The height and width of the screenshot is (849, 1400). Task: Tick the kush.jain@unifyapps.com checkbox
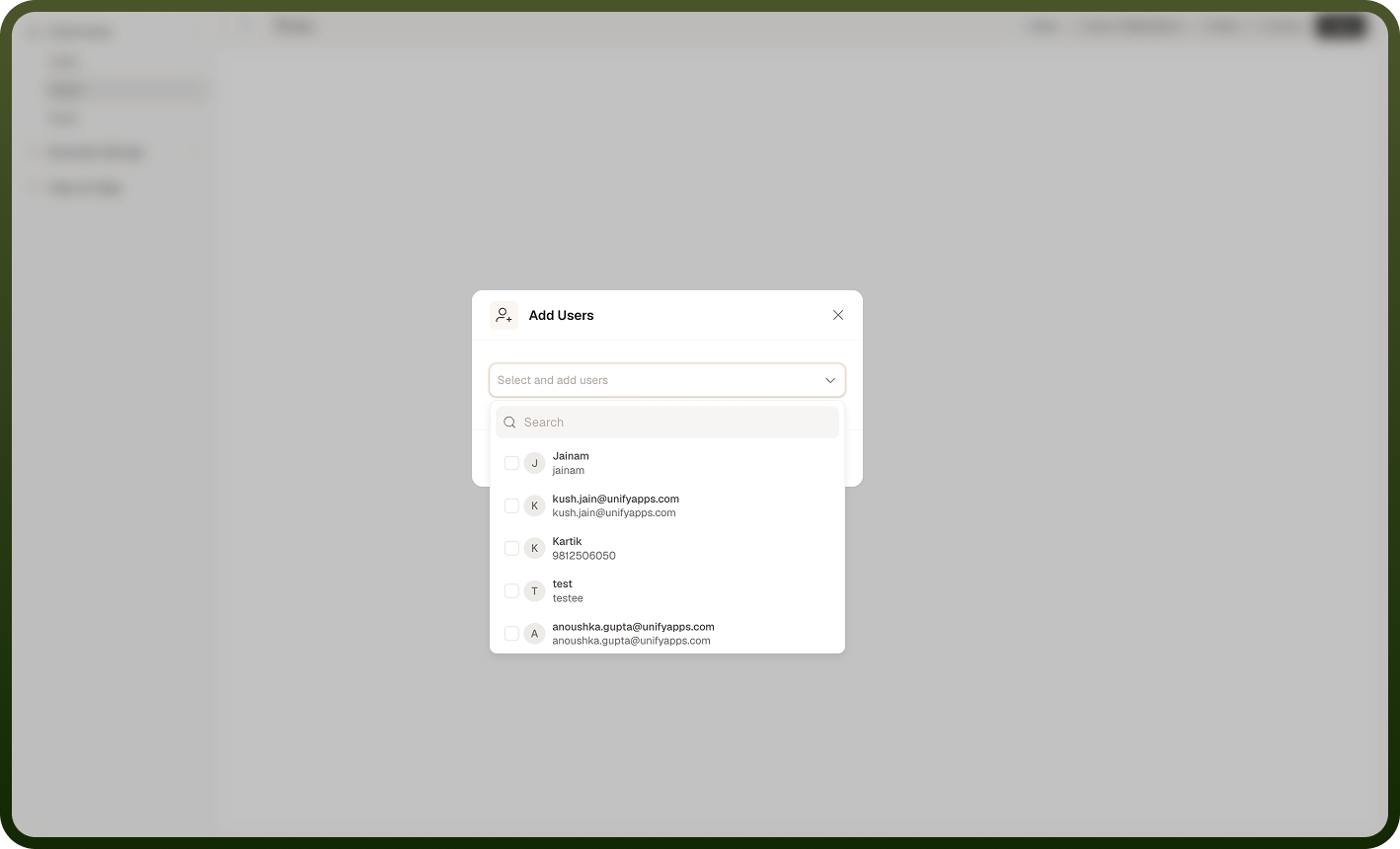[x=511, y=505]
